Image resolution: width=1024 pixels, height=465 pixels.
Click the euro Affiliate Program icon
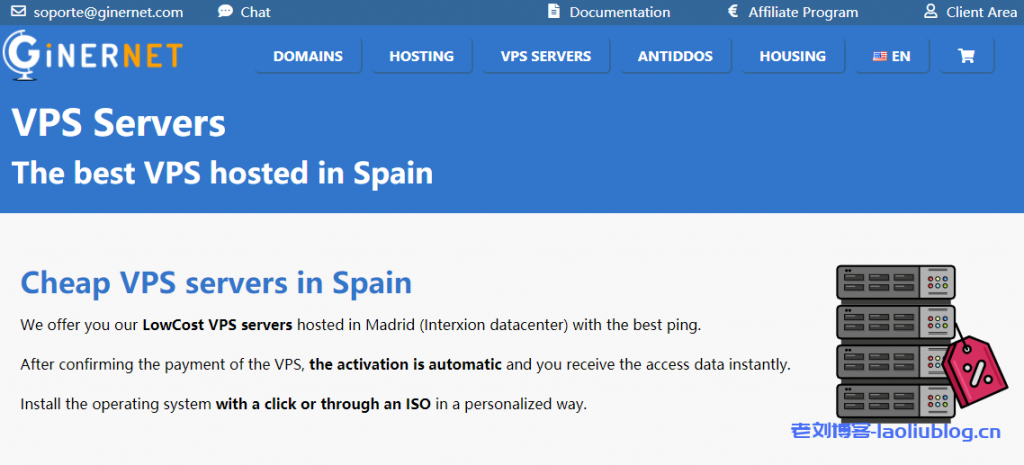click(733, 12)
